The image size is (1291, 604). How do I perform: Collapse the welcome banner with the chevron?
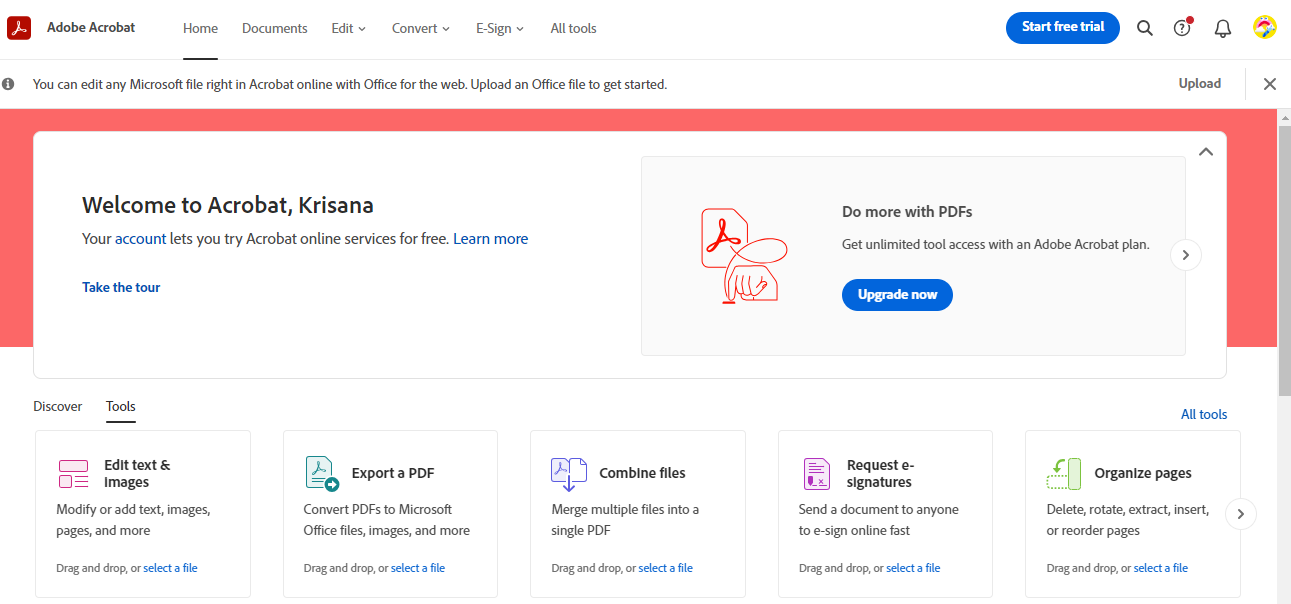[x=1206, y=152]
